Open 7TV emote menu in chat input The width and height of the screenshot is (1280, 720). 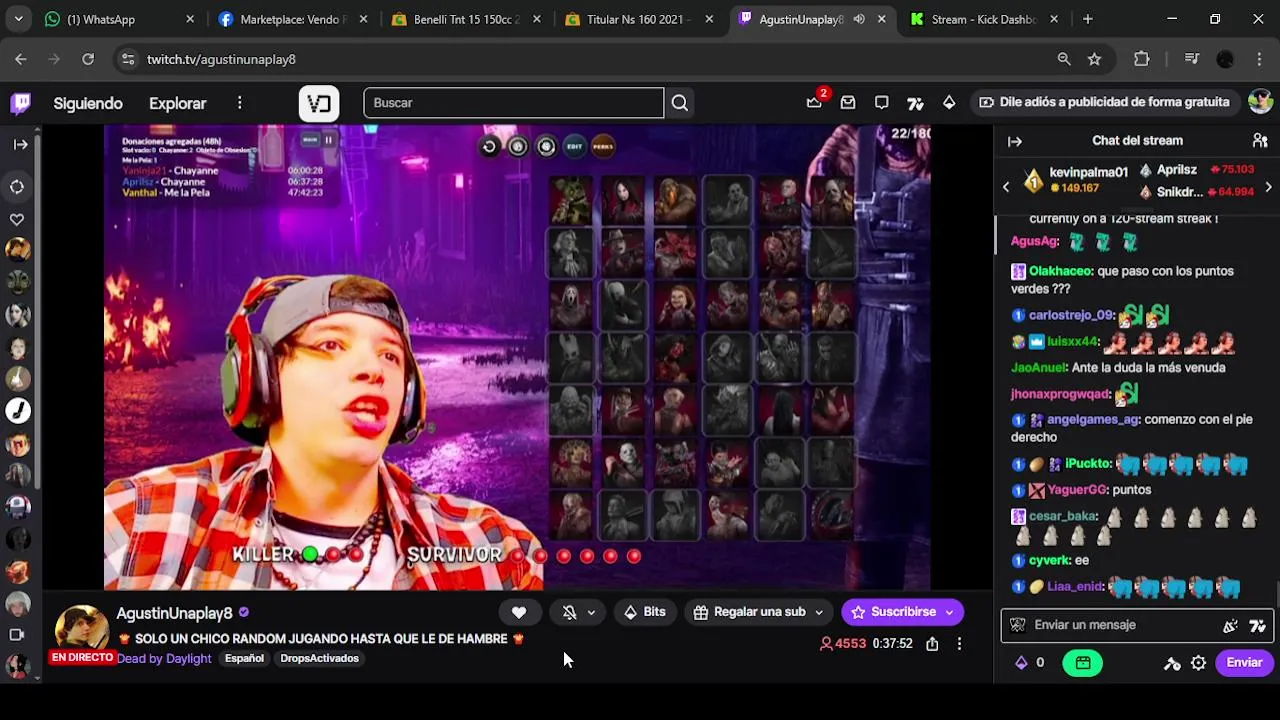click(1257, 625)
